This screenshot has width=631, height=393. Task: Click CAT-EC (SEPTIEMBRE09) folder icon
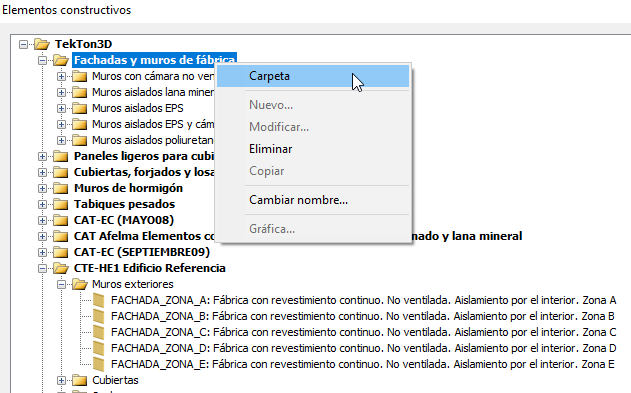[x=61, y=252]
